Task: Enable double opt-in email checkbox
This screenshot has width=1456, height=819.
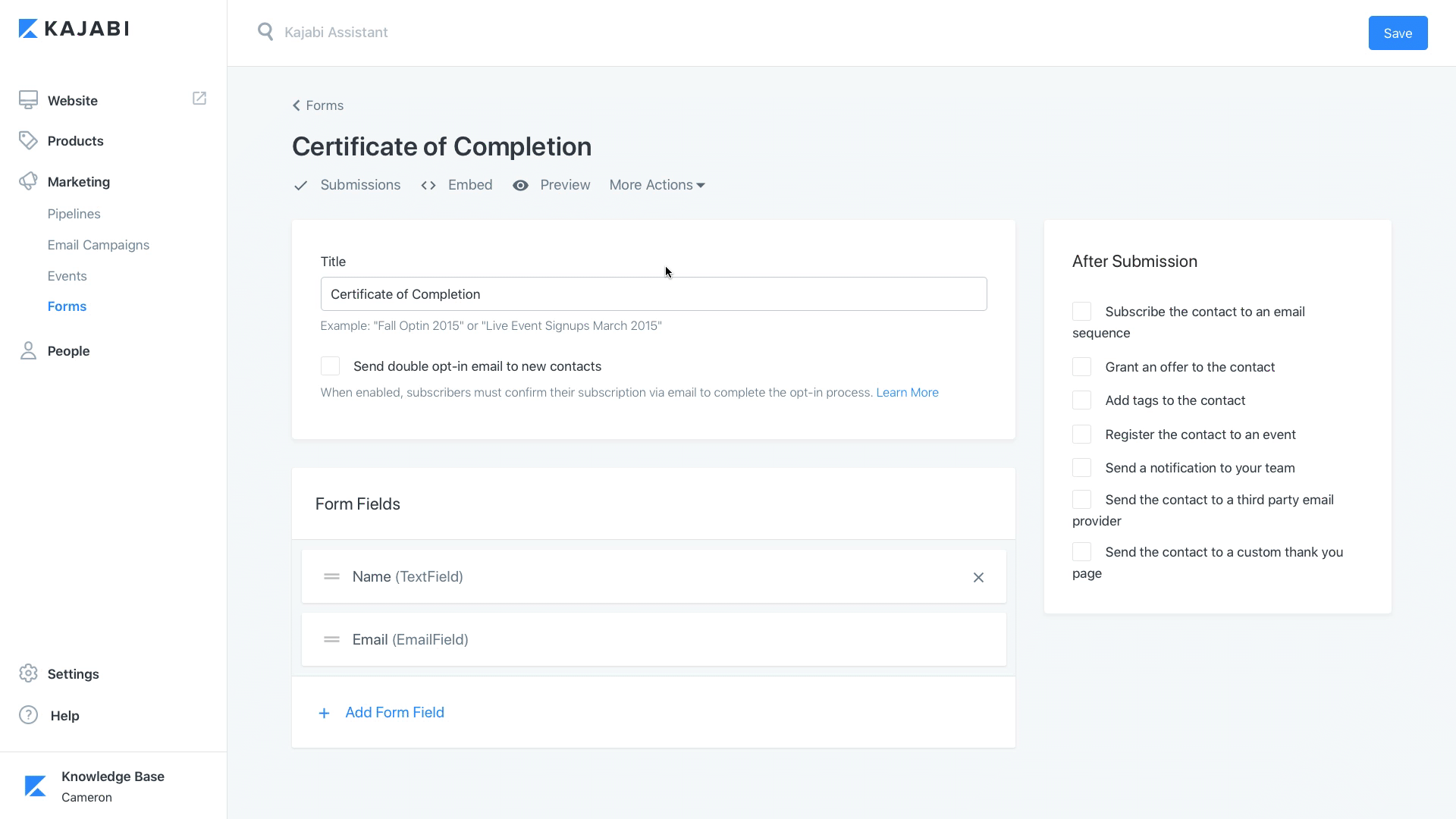Action: pos(330,366)
